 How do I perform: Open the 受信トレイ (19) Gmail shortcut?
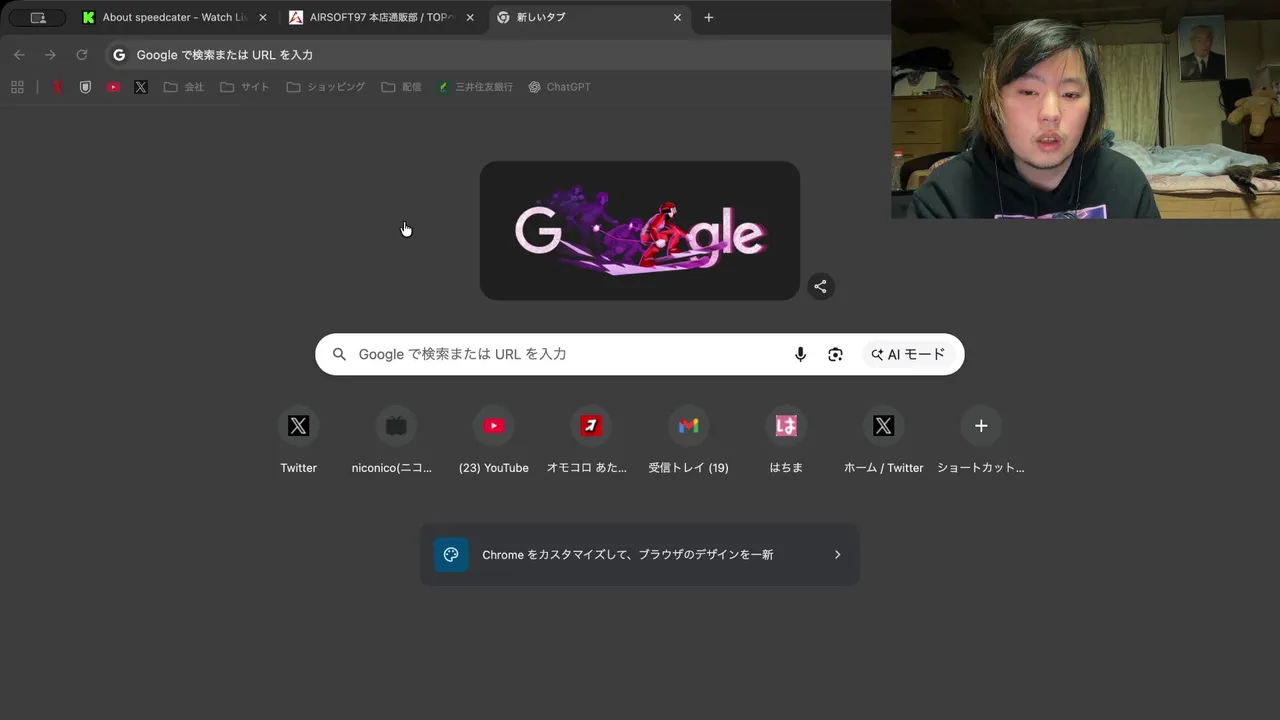pyautogui.click(x=688, y=440)
